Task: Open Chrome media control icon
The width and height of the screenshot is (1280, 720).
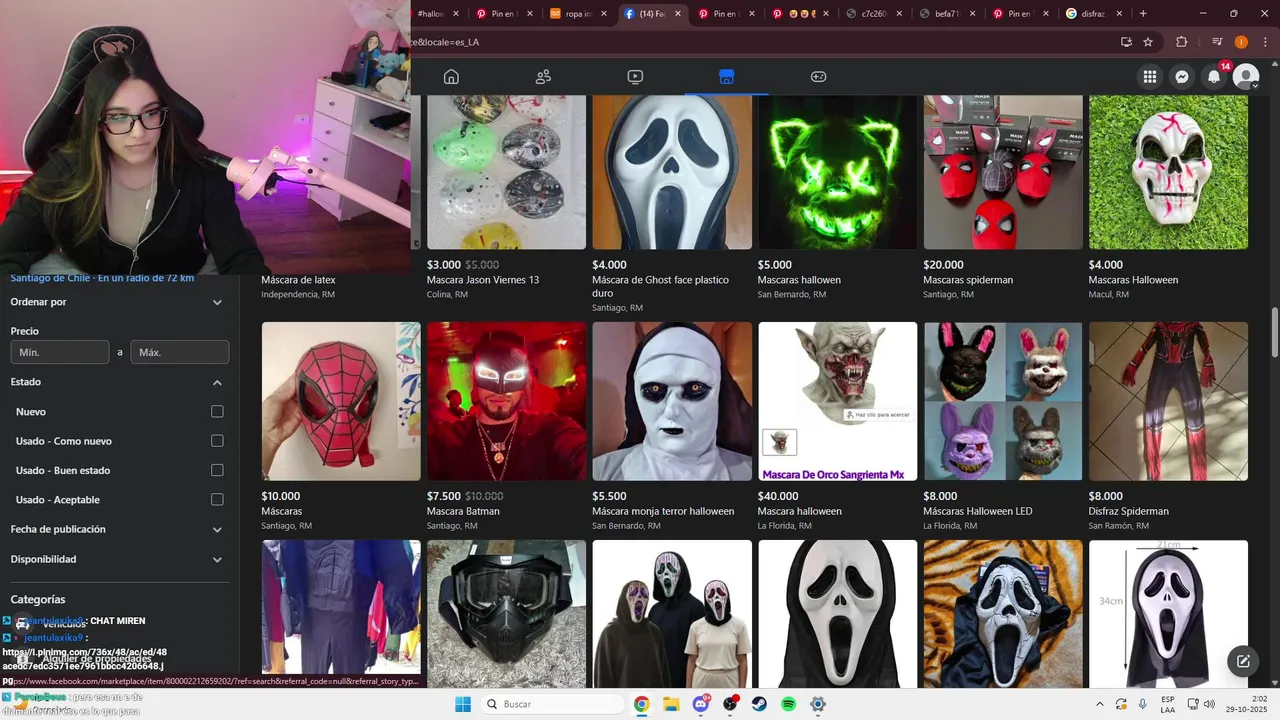Action: (1217, 42)
